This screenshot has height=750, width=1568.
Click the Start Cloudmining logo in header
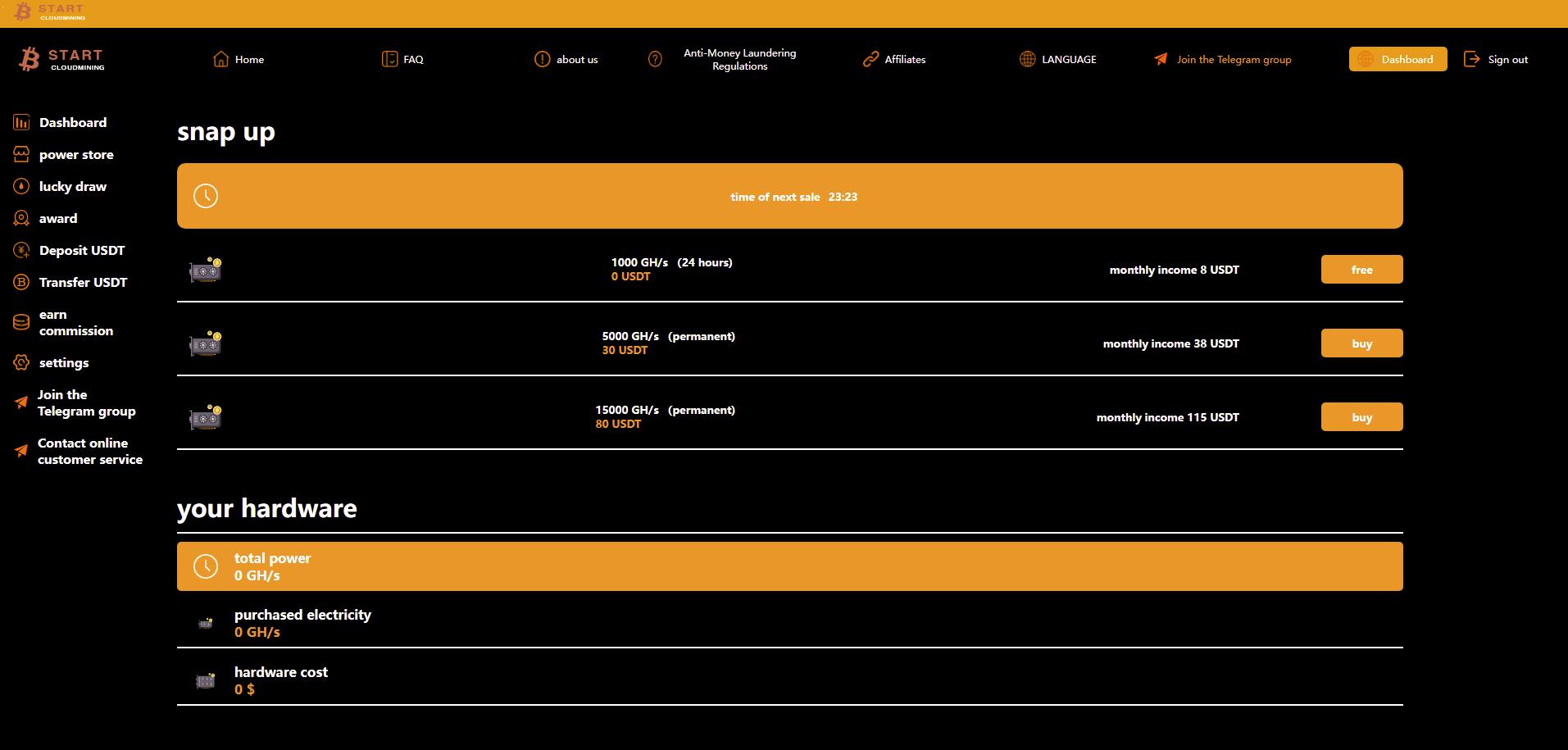pyautogui.click(x=62, y=59)
